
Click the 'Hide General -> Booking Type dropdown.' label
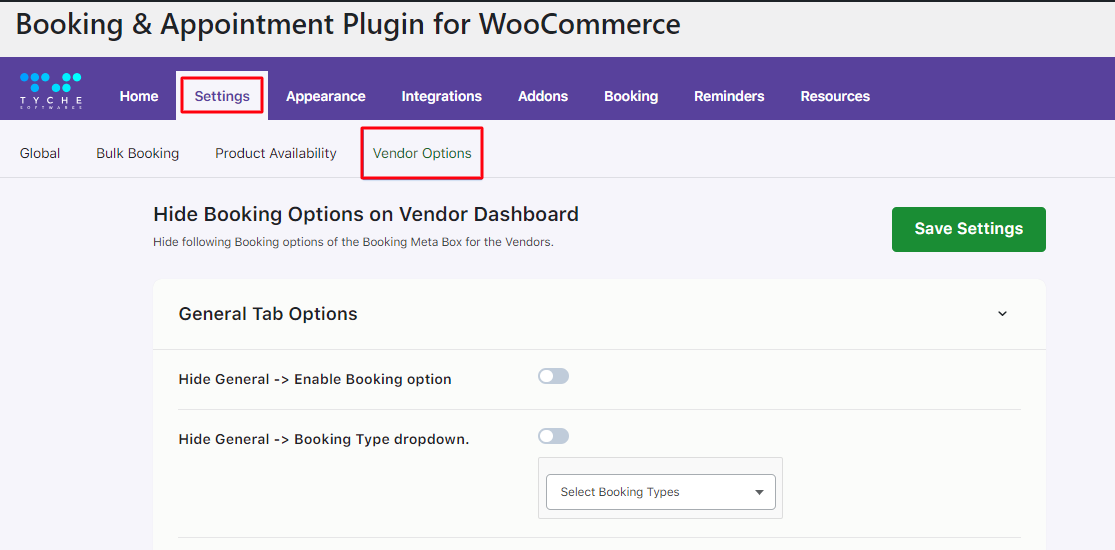click(x=324, y=439)
